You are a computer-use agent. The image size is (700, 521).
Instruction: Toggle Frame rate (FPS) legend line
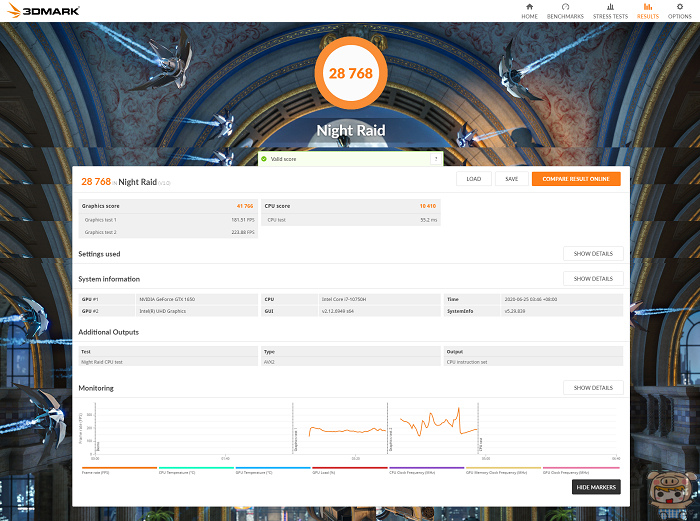click(x=119, y=470)
